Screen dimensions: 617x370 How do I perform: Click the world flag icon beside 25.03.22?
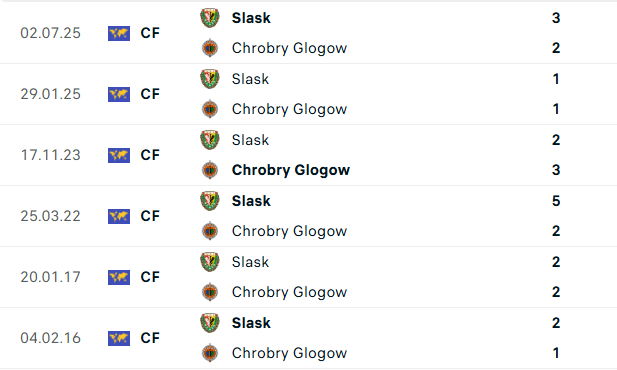(x=119, y=216)
